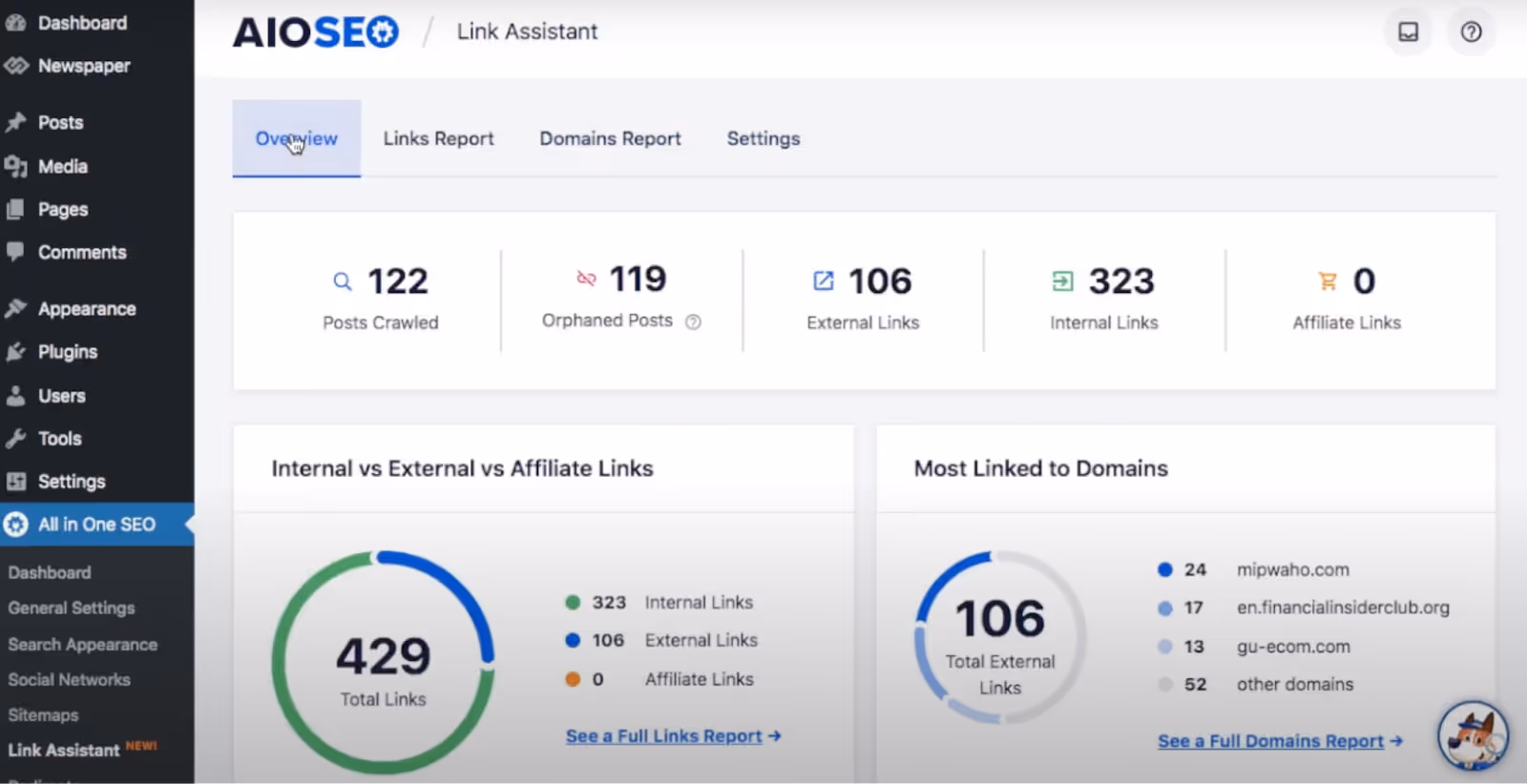Click the en.financialinsiderclub.org domain entry
This screenshot has height=784, width=1527.
click(x=1343, y=608)
